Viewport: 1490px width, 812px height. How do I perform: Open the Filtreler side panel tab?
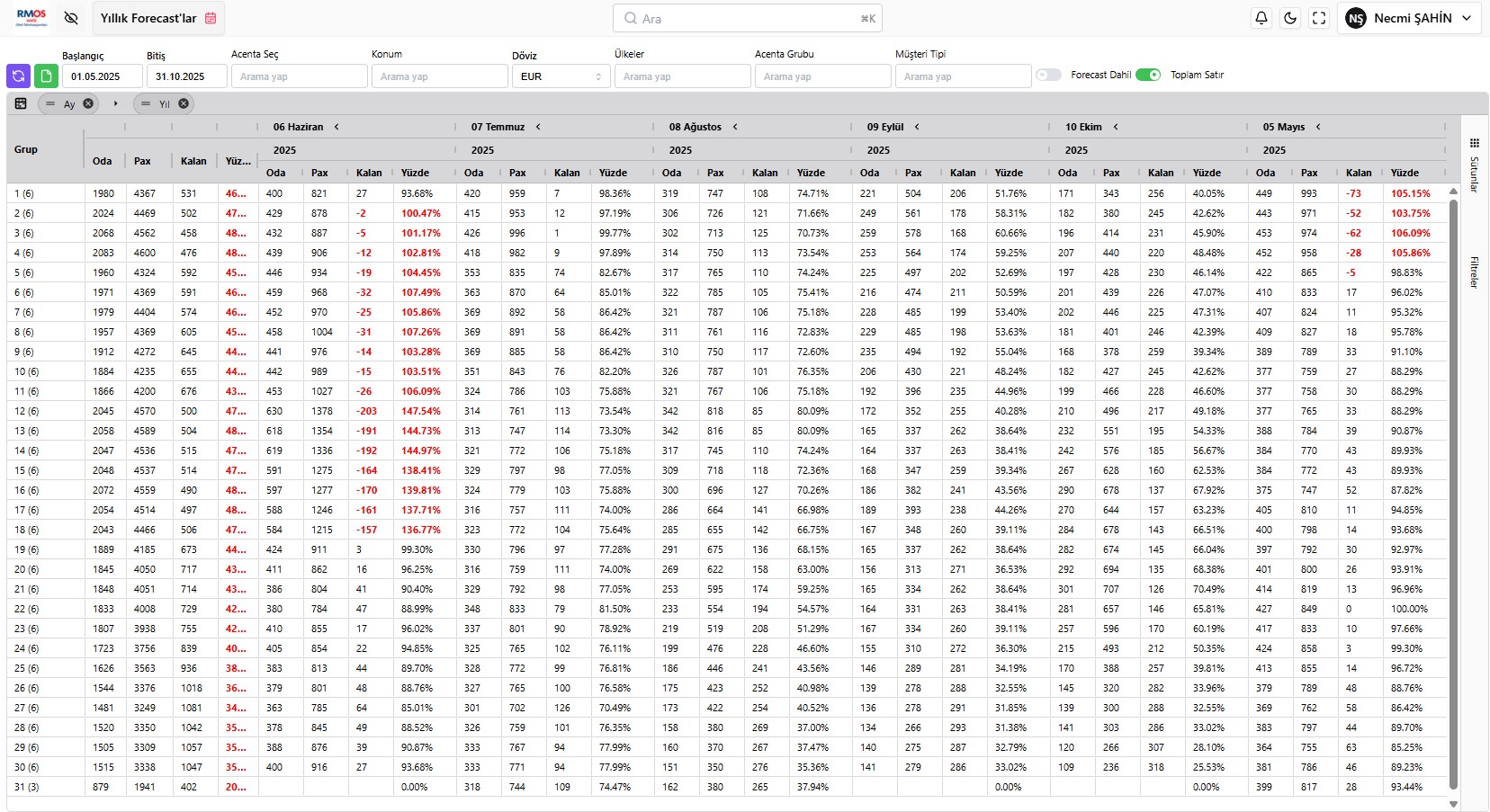click(x=1475, y=272)
